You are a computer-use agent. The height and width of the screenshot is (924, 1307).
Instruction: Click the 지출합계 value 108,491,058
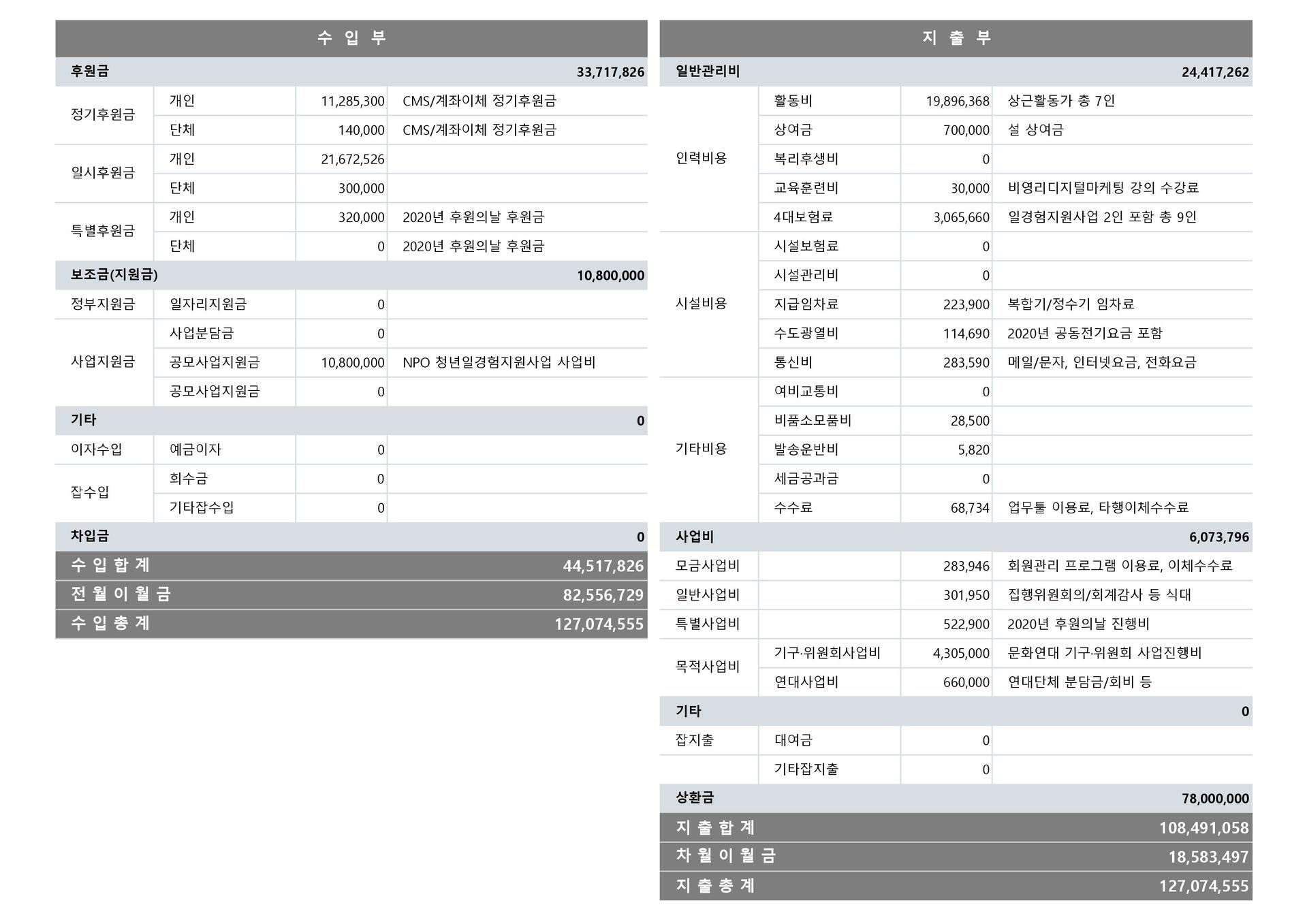point(1203,828)
